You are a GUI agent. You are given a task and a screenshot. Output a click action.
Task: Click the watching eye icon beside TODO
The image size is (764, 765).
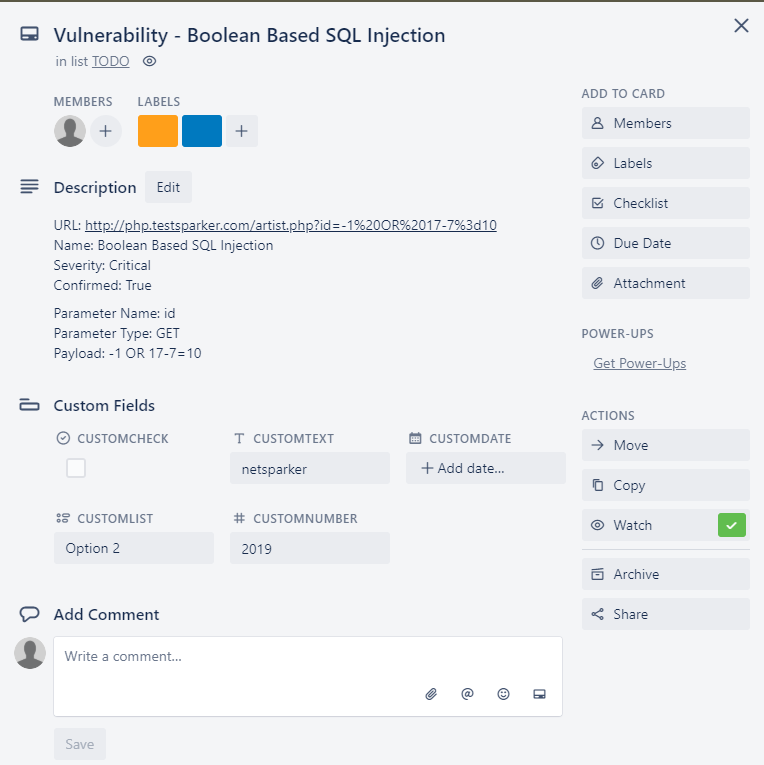[150, 61]
